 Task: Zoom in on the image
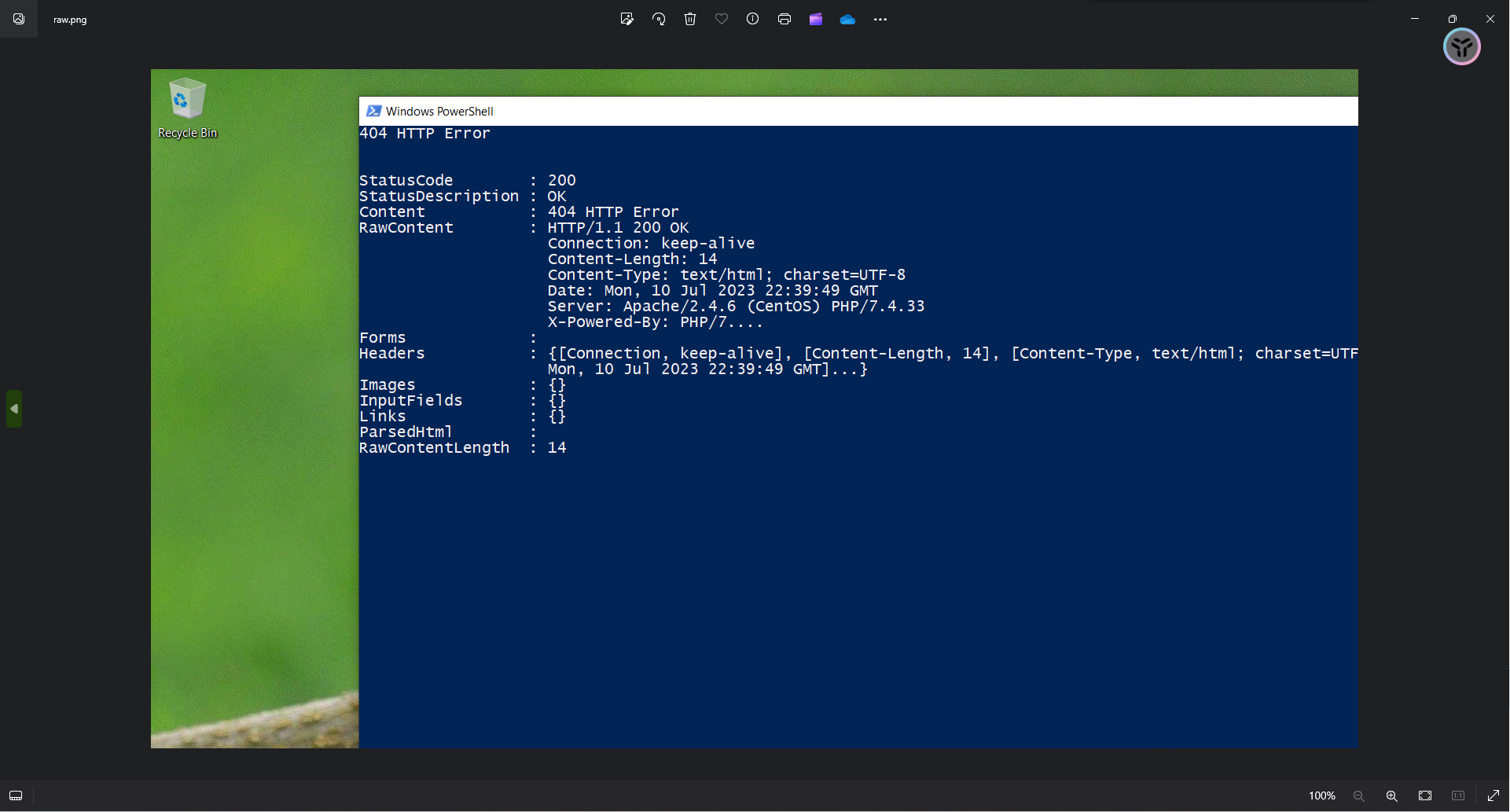[x=1391, y=795]
